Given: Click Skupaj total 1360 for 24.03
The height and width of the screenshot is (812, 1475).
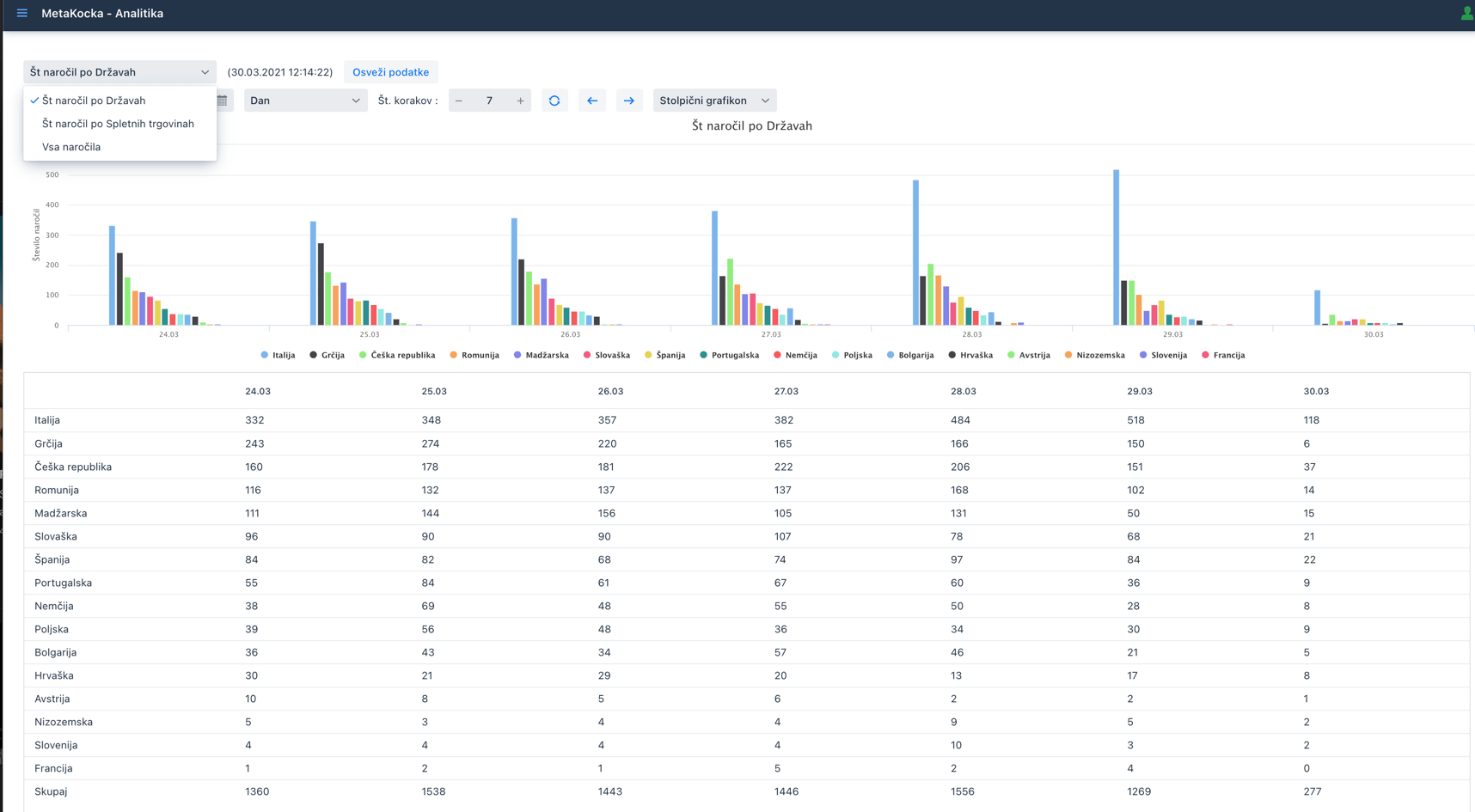Looking at the screenshot, I should point(257,791).
